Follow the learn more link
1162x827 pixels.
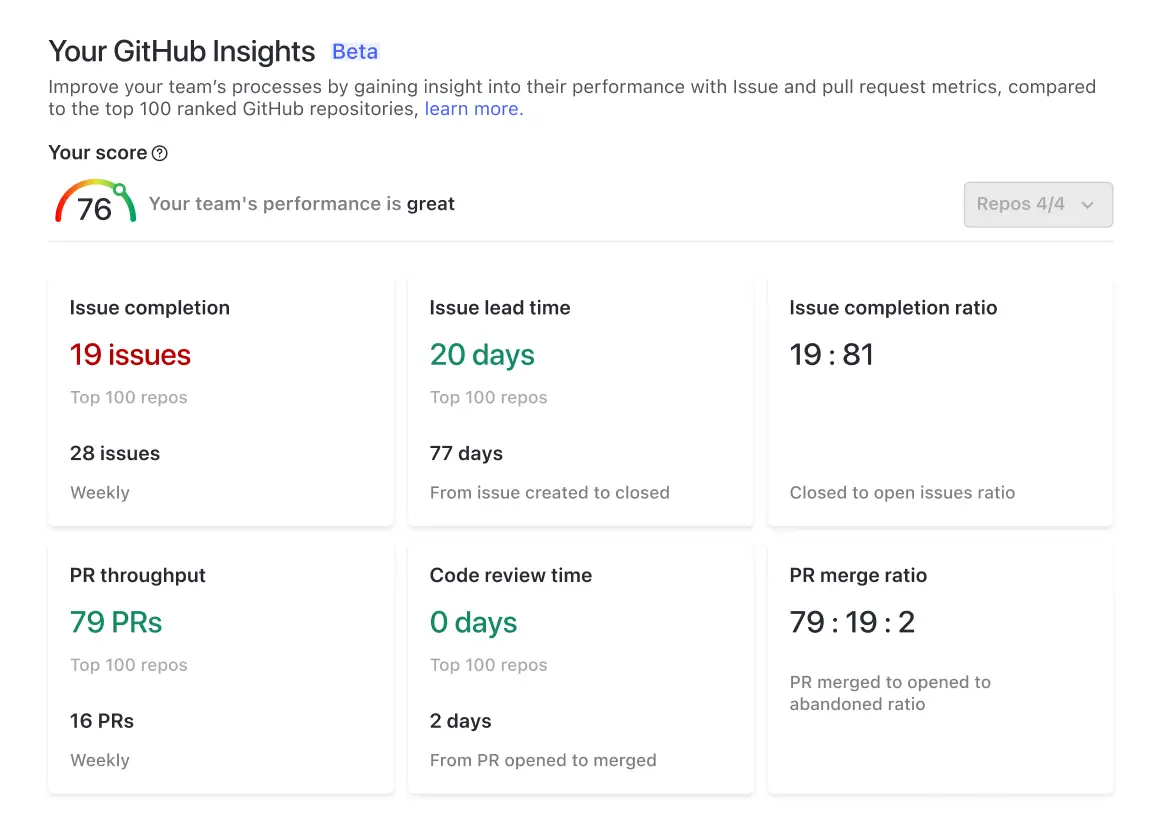473,109
